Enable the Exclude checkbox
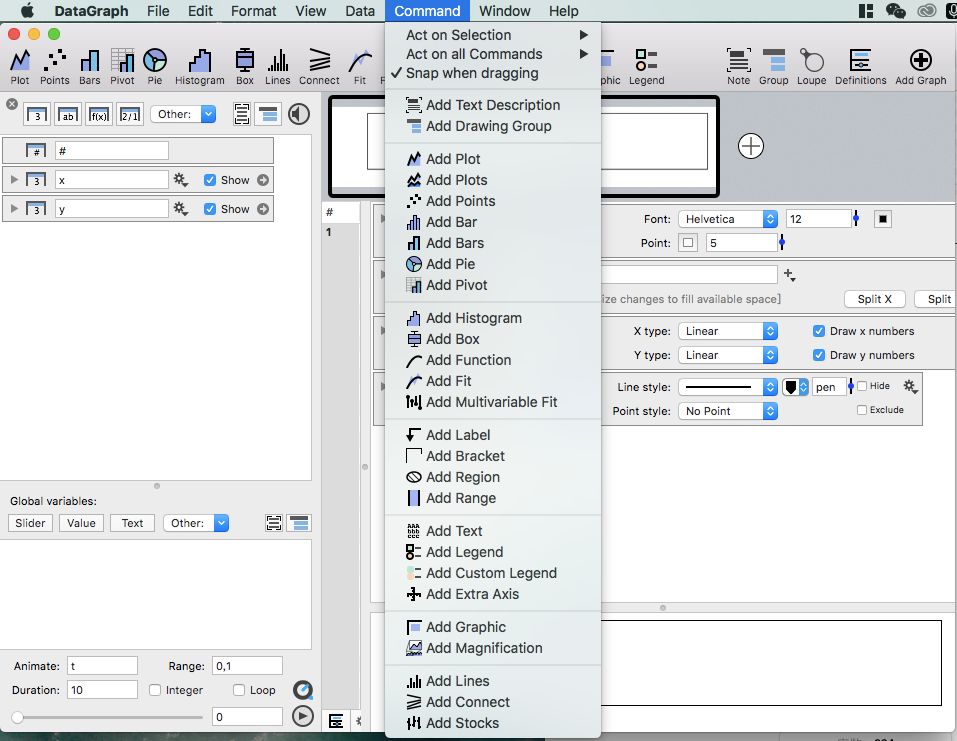This screenshot has width=957, height=741. (x=862, y=410)
